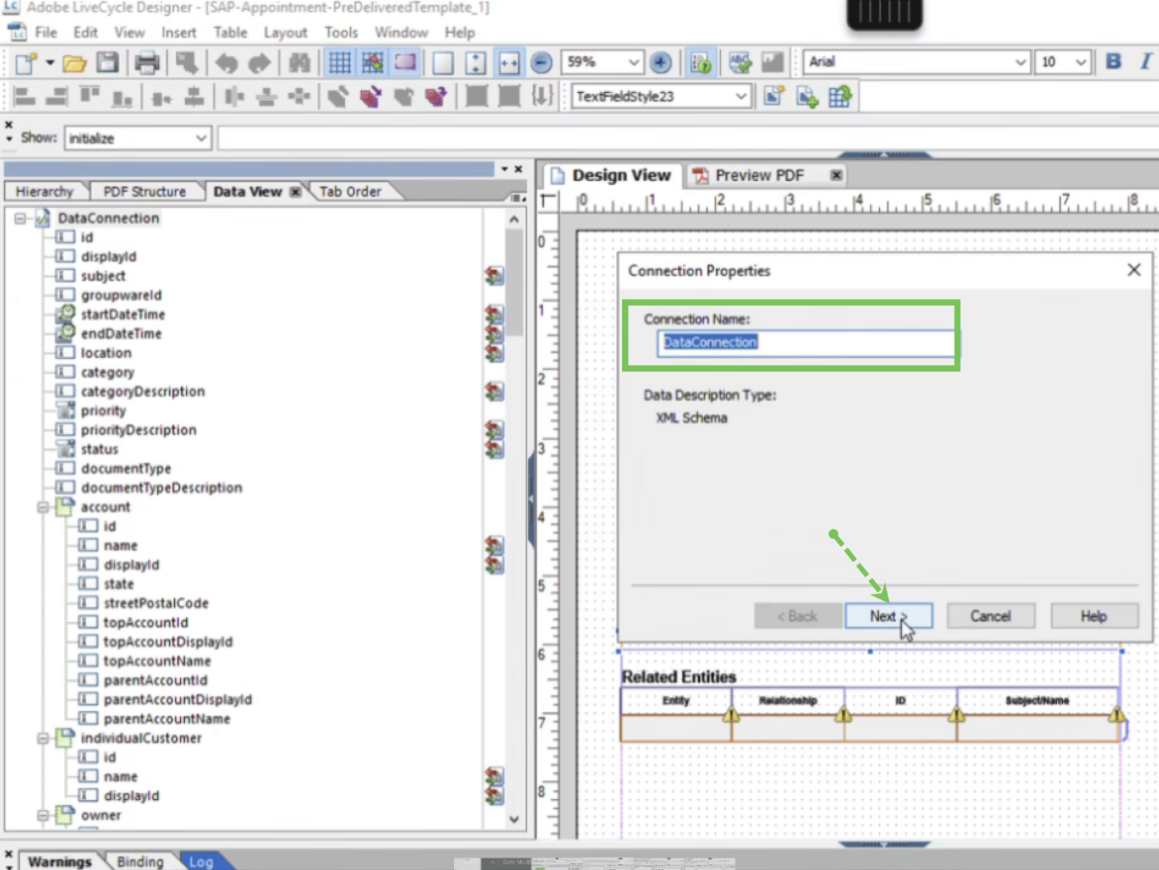The image size is (1159, 870).
Task: Zoom in with the plus magnifier icon
Action: (661, 63)
